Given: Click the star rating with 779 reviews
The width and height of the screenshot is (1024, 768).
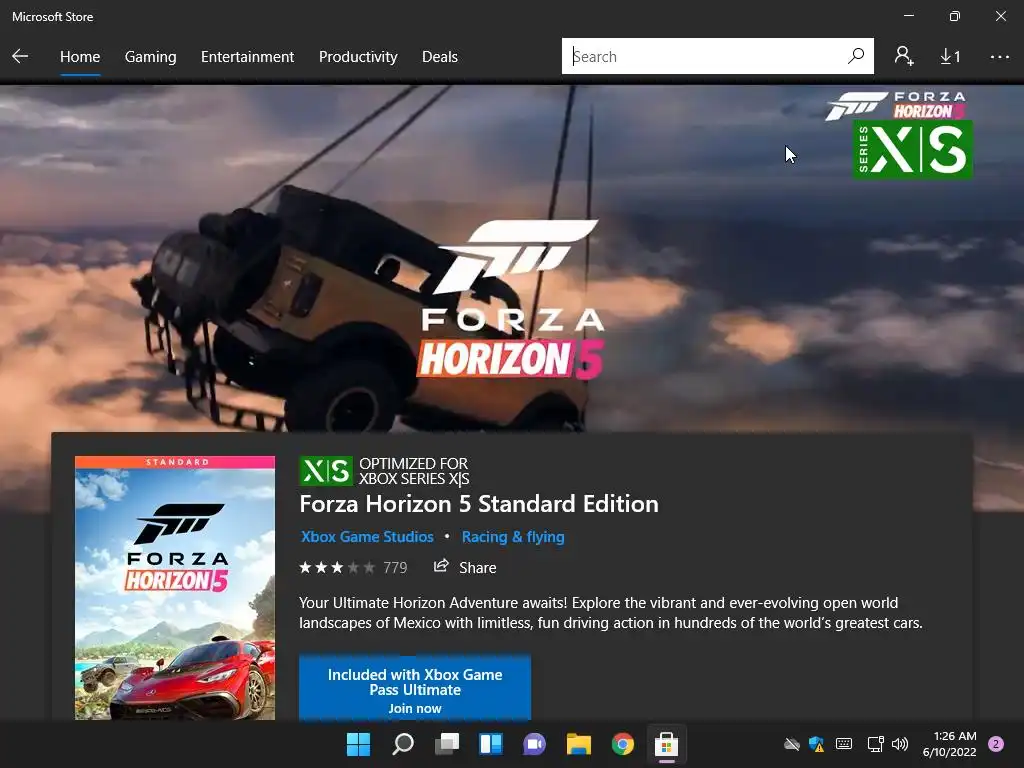Looking at the screenshot, I should coord(353,568).
